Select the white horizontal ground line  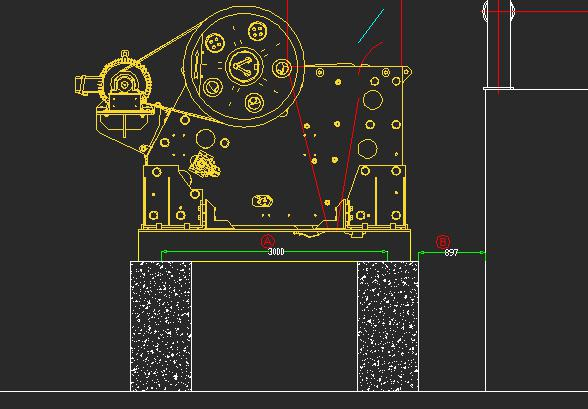[x=294, y=391]
